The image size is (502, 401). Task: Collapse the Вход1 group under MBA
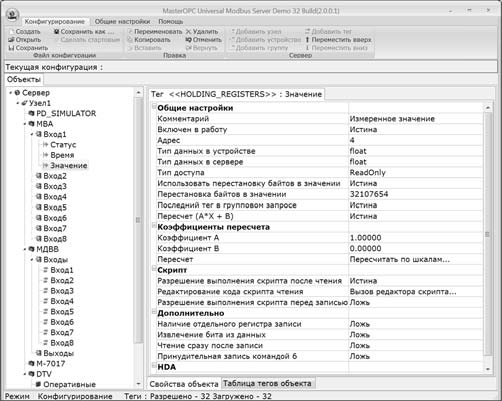[x=32, y=134]
